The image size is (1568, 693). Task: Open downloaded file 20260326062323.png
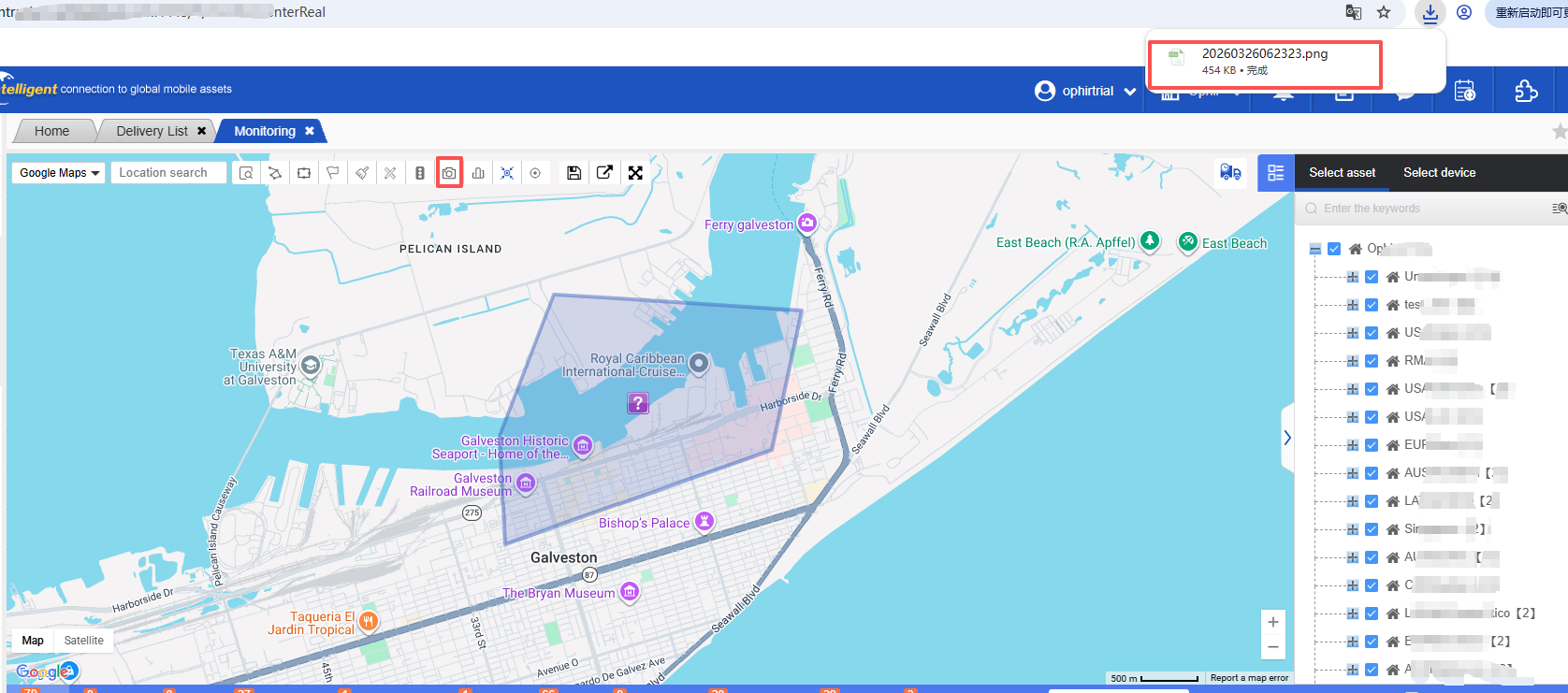coord(1264,54)
